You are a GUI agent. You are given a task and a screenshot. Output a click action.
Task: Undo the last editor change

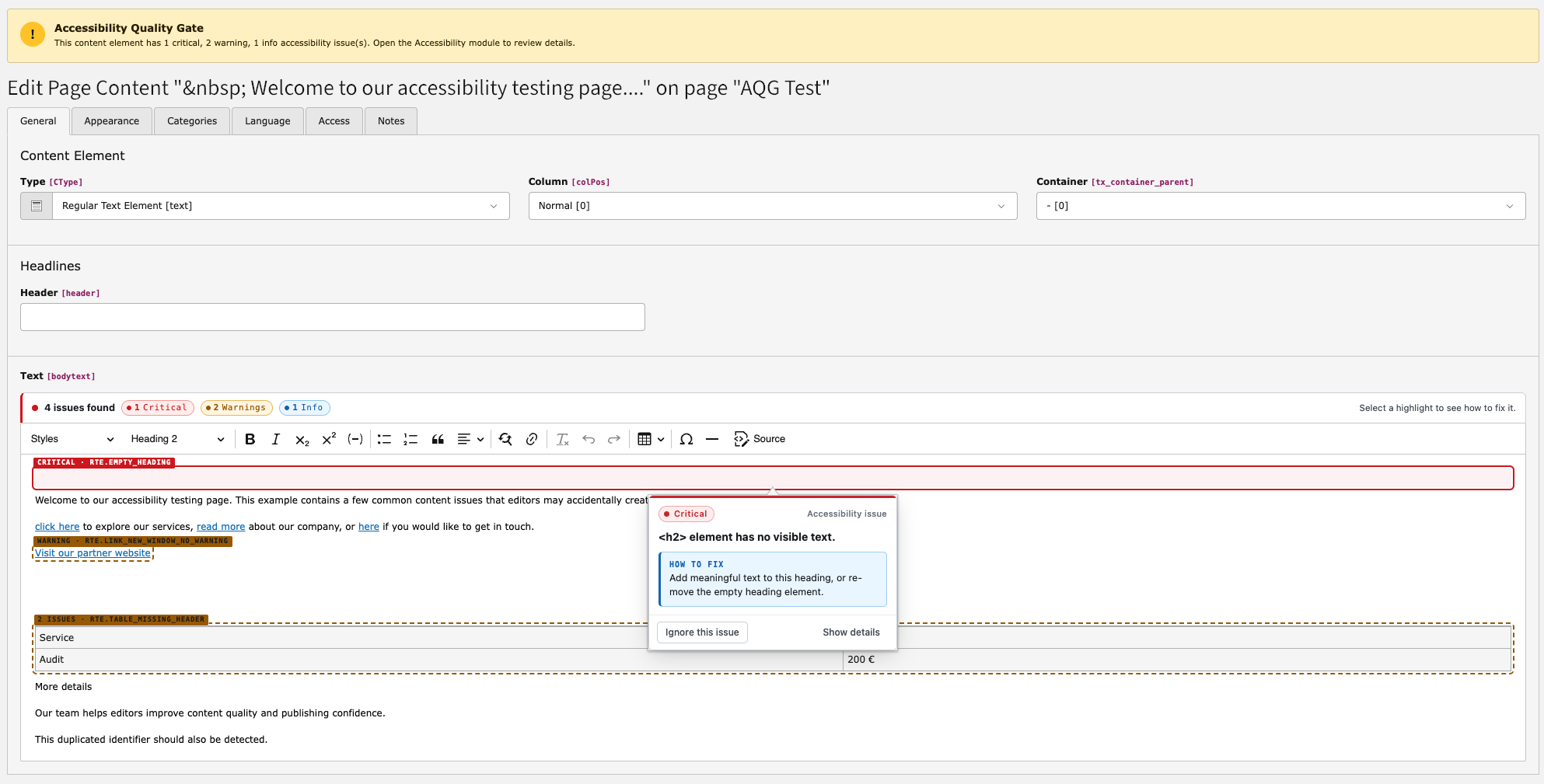click(x=589, y=439)
